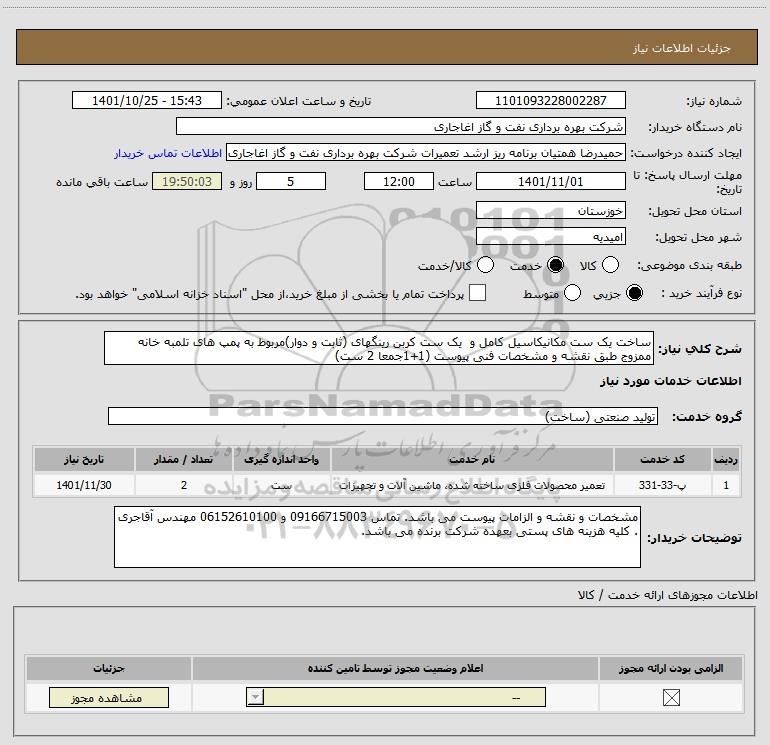Click the service name cell تعمیر محصولات فلزی
Viewport: 770px width, 745px height.
click(472, 485)
